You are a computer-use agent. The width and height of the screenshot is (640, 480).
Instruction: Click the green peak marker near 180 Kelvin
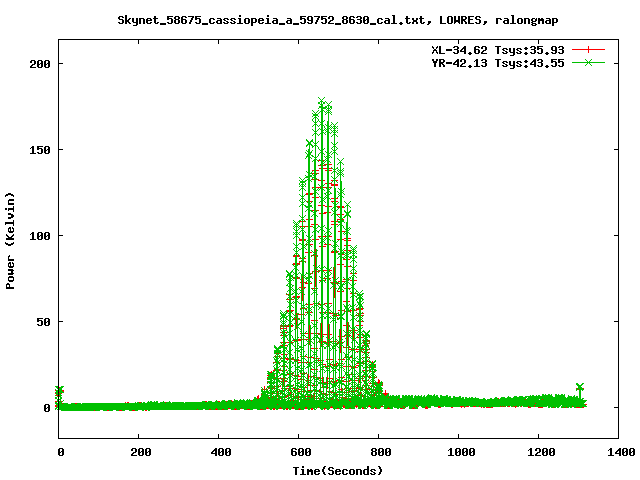(x=322, y=101)
